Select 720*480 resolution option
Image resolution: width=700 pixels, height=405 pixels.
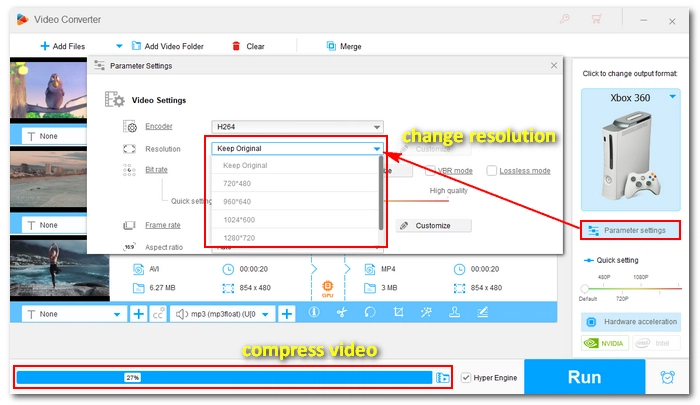[295, 184]
